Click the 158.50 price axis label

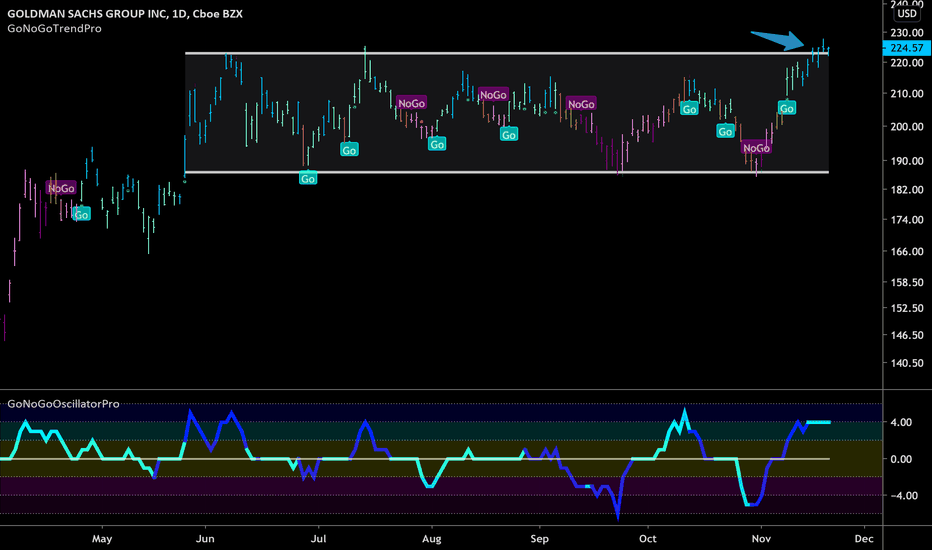tap(906, 282)
